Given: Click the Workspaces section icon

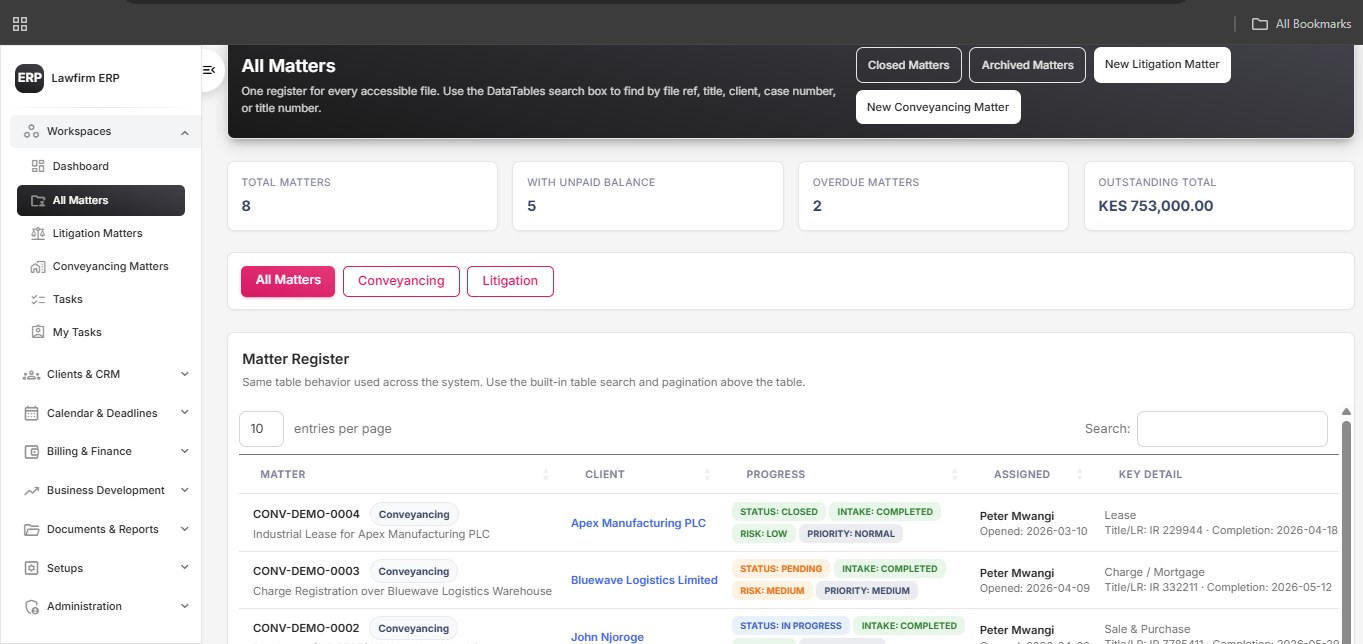Looking at the screenshot, I should (31, 131).
